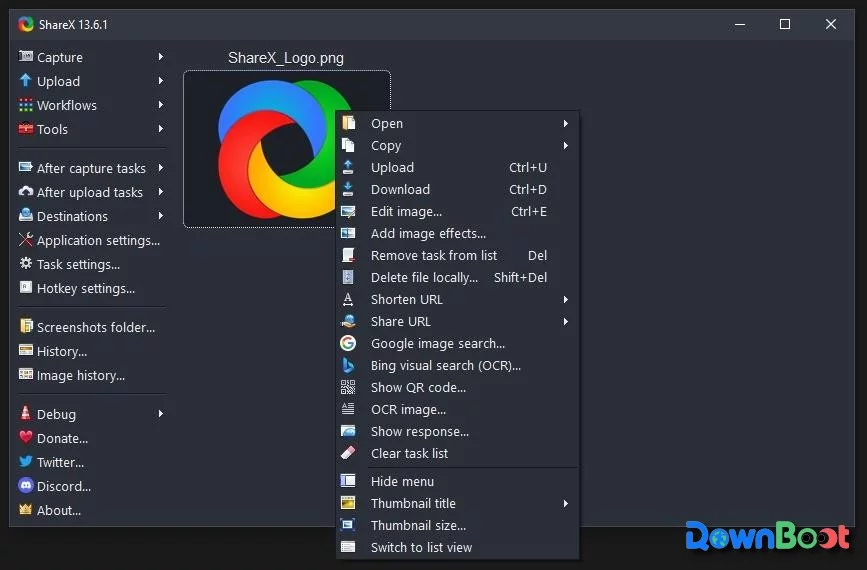Click the Twitter bird icon
The image size is (867, 570).
(x=25, y=461)
